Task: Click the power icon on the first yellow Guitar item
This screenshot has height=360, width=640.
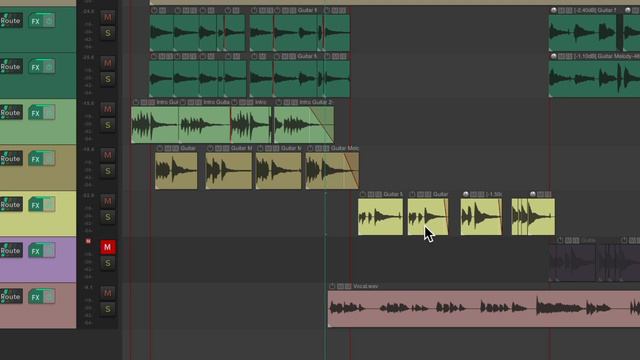Action: coord(362,194)
